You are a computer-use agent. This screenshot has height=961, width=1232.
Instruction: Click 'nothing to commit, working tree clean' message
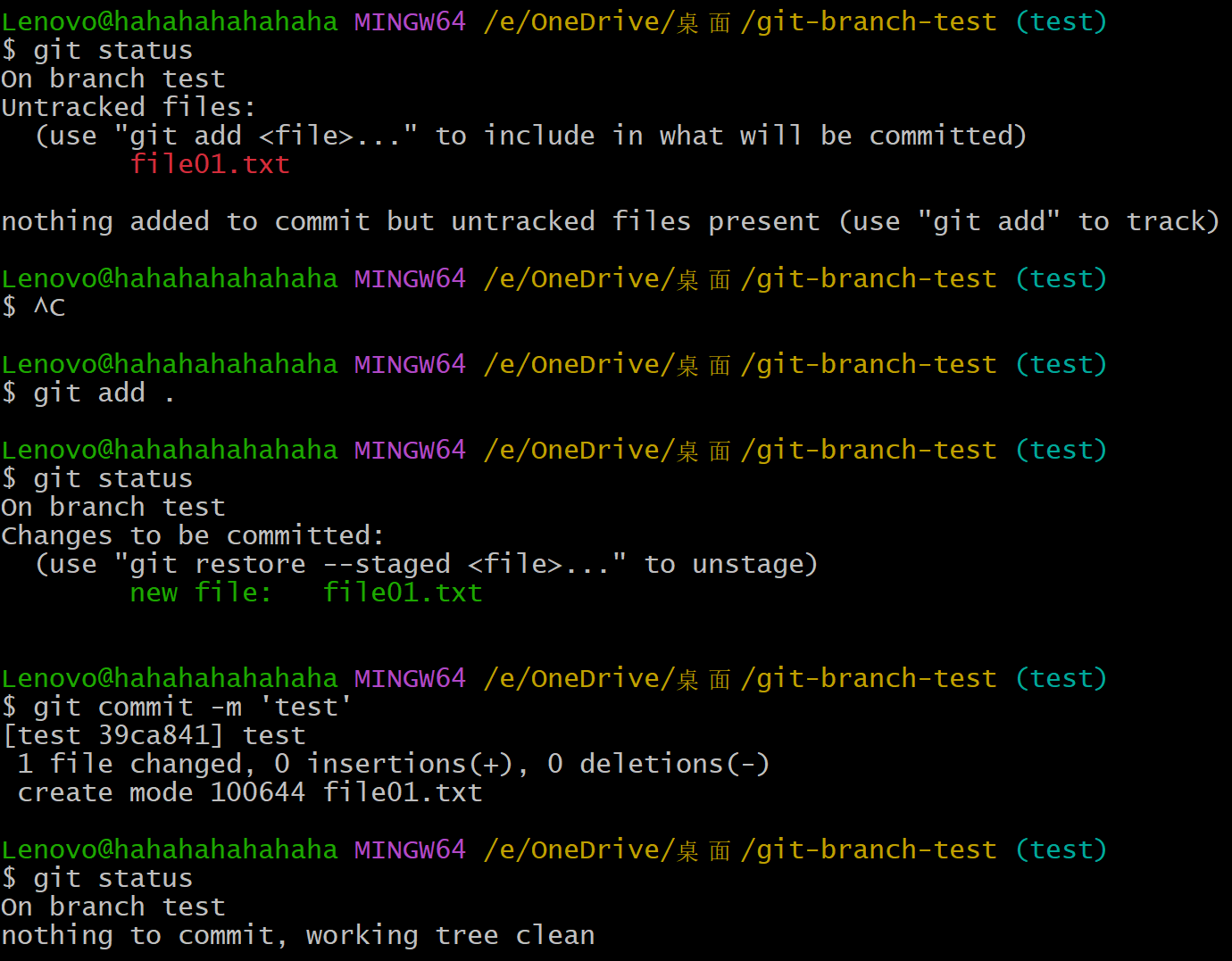point(297,935)
